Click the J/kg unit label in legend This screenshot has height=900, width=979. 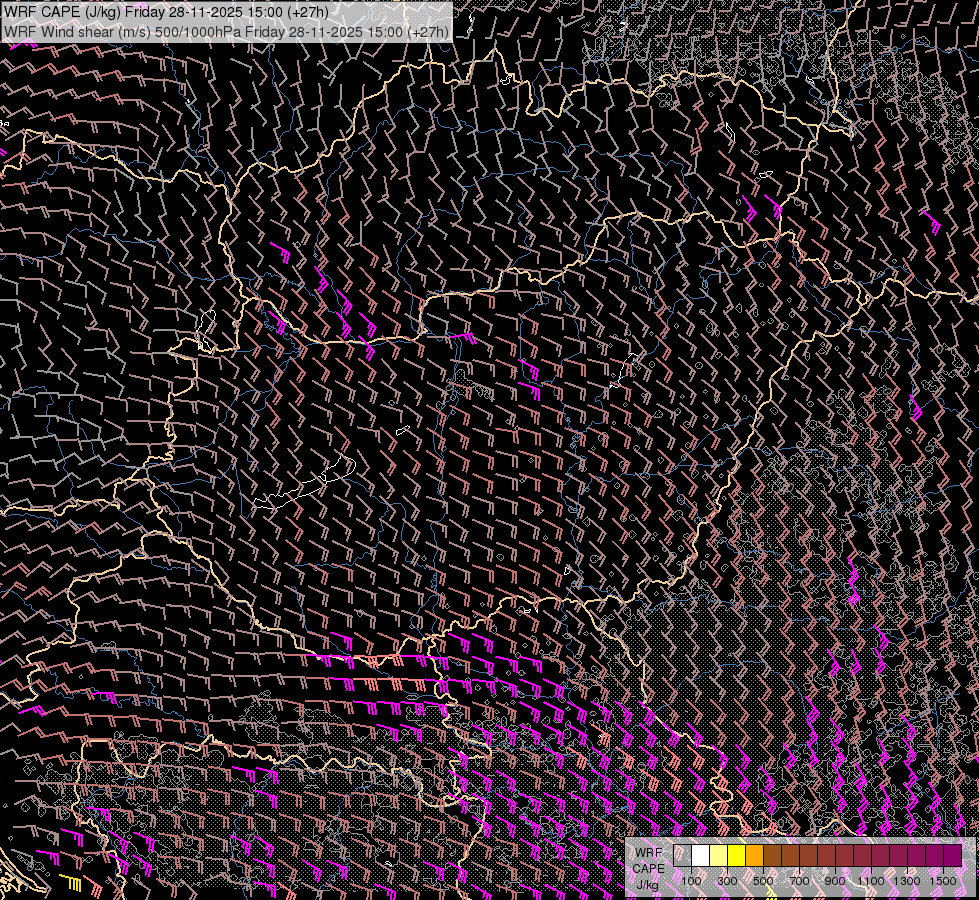(x=648, y=884)
